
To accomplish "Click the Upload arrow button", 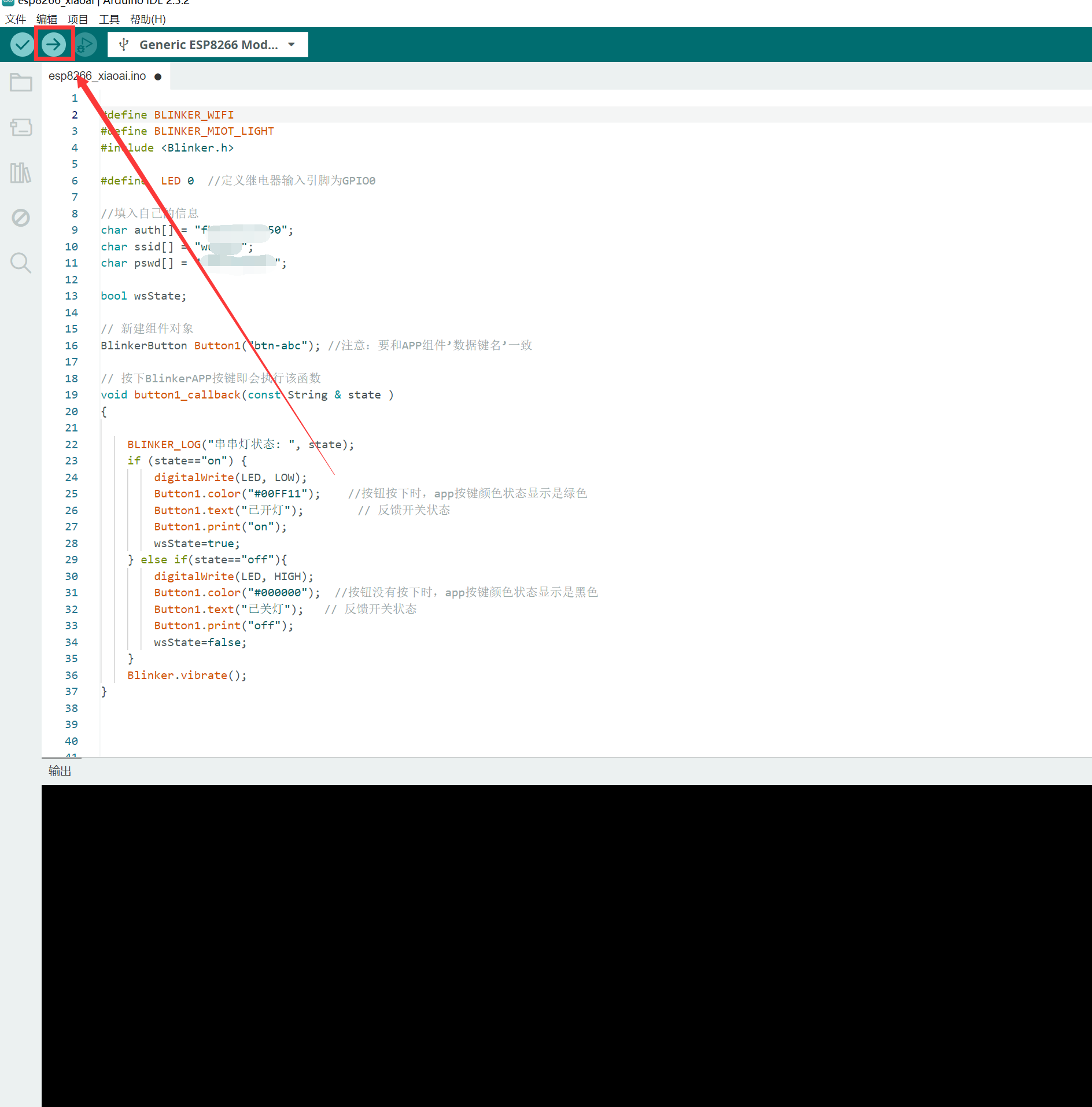I will 54,45.
